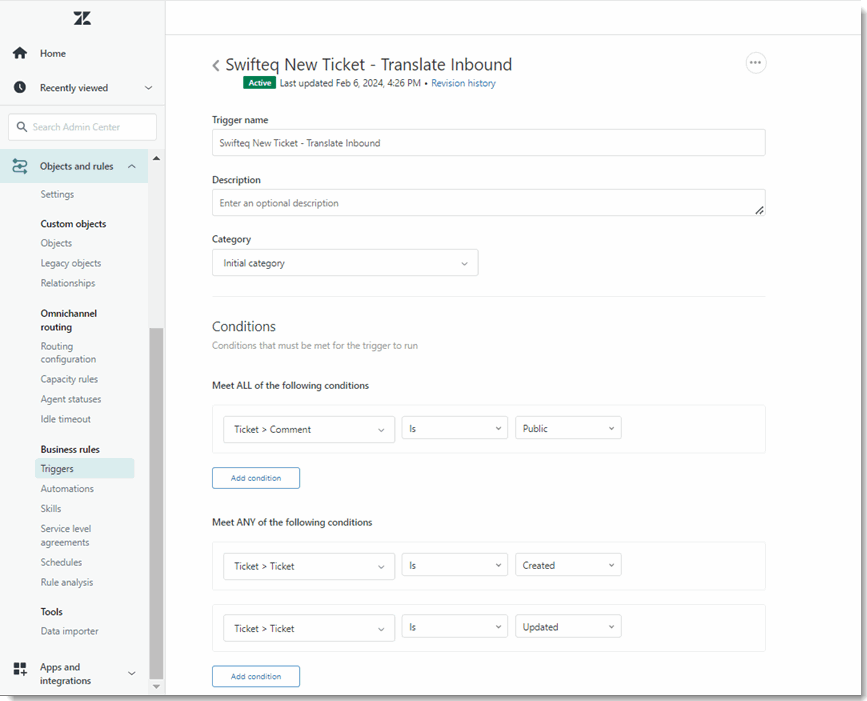Click the Search Admin Center field

coord(82,127)
